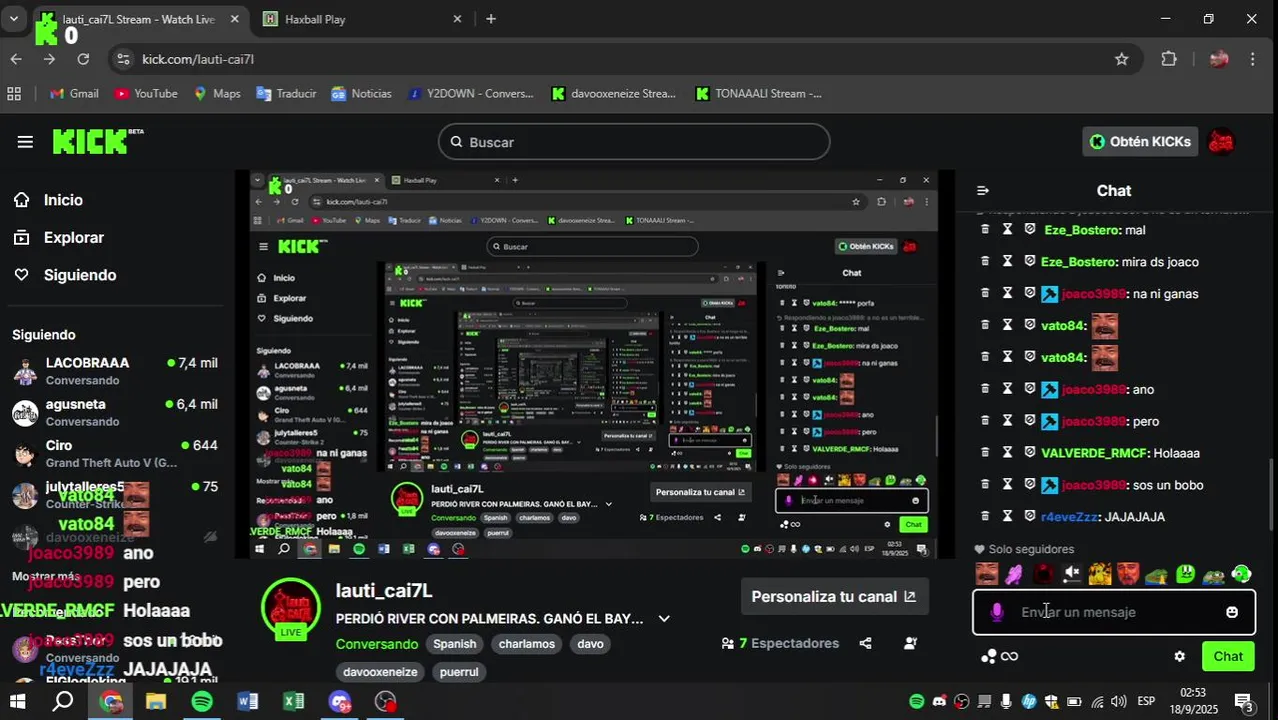Open Siguiendo in sidebar navigation
Screen dimensions: 1278x720
(80, 275)
